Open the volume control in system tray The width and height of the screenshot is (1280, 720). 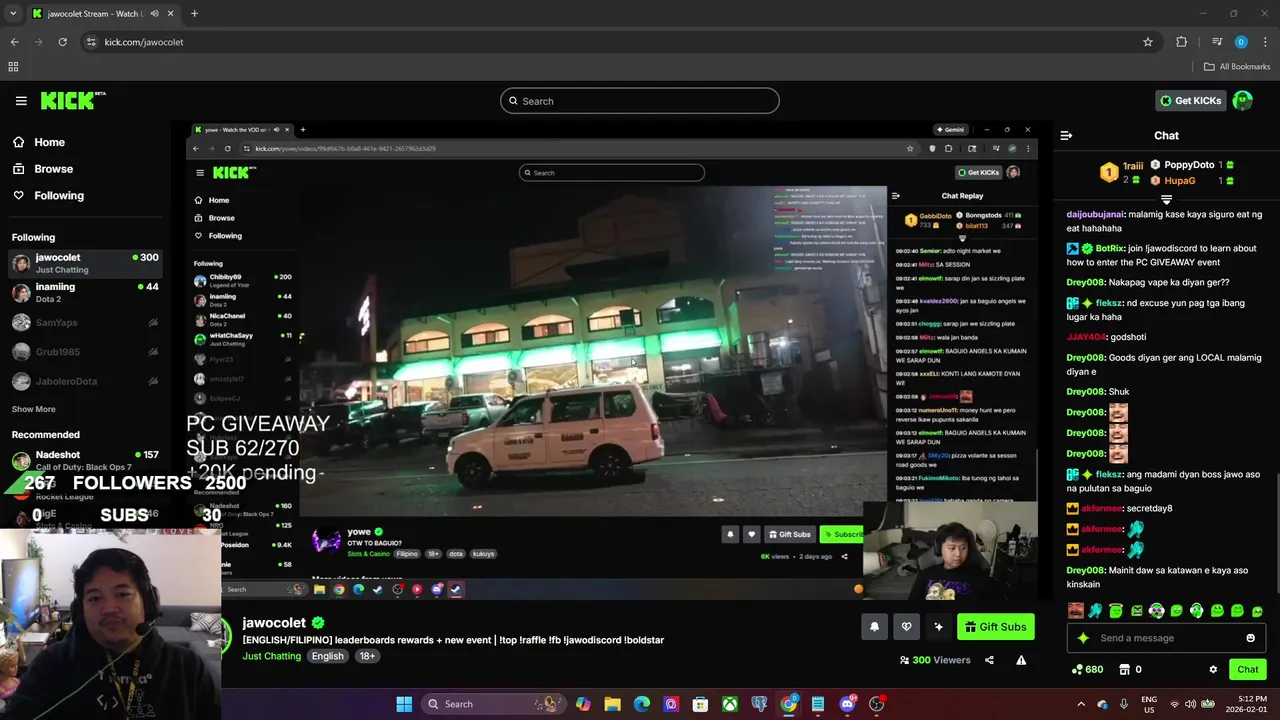[x=1191, y=704]
